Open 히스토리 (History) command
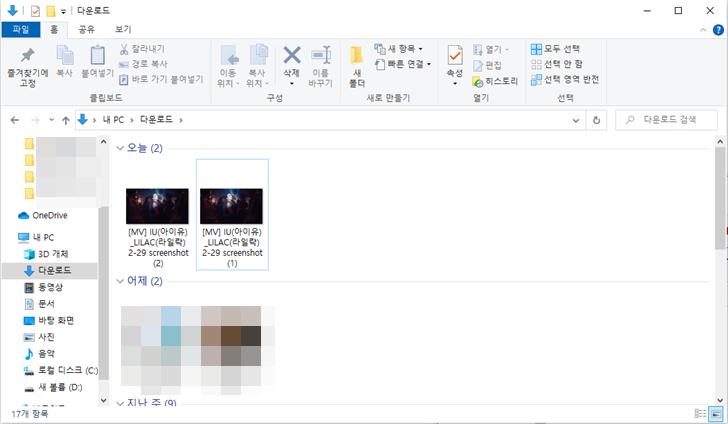 tap(495, 81)
